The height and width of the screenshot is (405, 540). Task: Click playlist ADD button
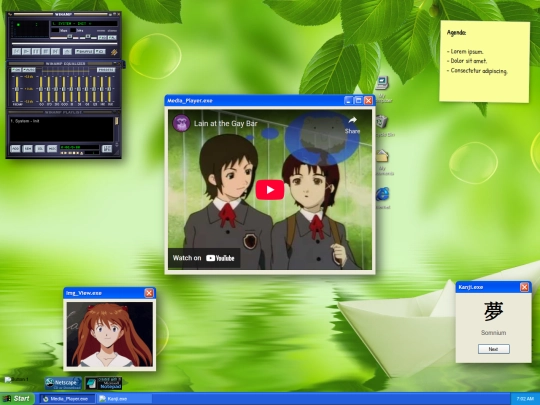15,149
